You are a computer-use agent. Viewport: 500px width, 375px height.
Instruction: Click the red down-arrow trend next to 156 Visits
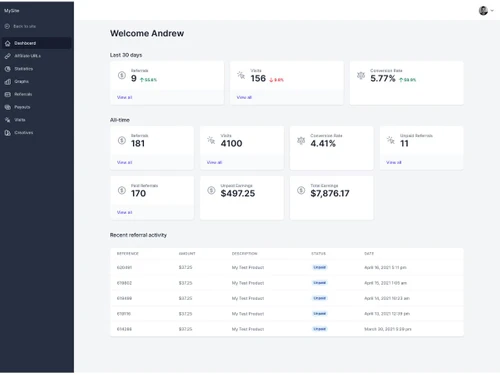[x=276, y=80]
